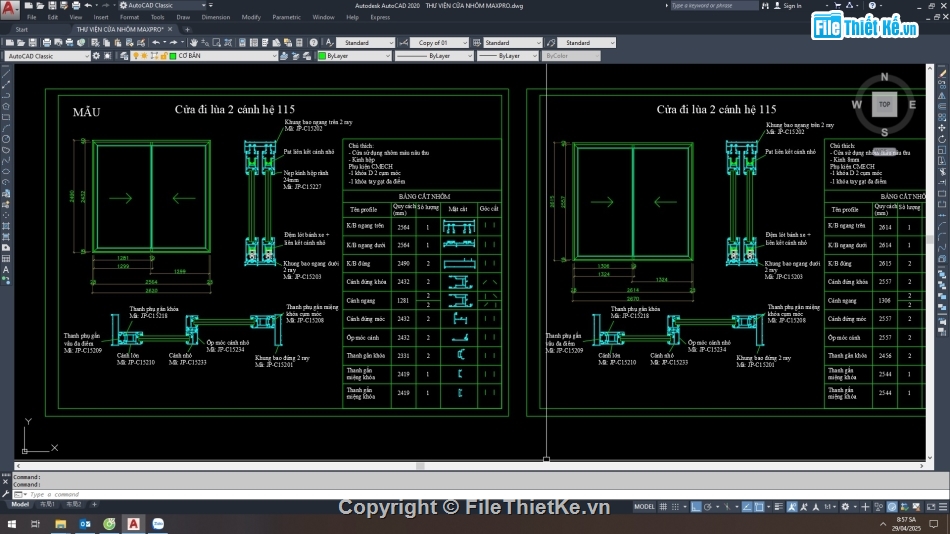Select the Line tool in Draw toolbar

[x=6, y=73]
